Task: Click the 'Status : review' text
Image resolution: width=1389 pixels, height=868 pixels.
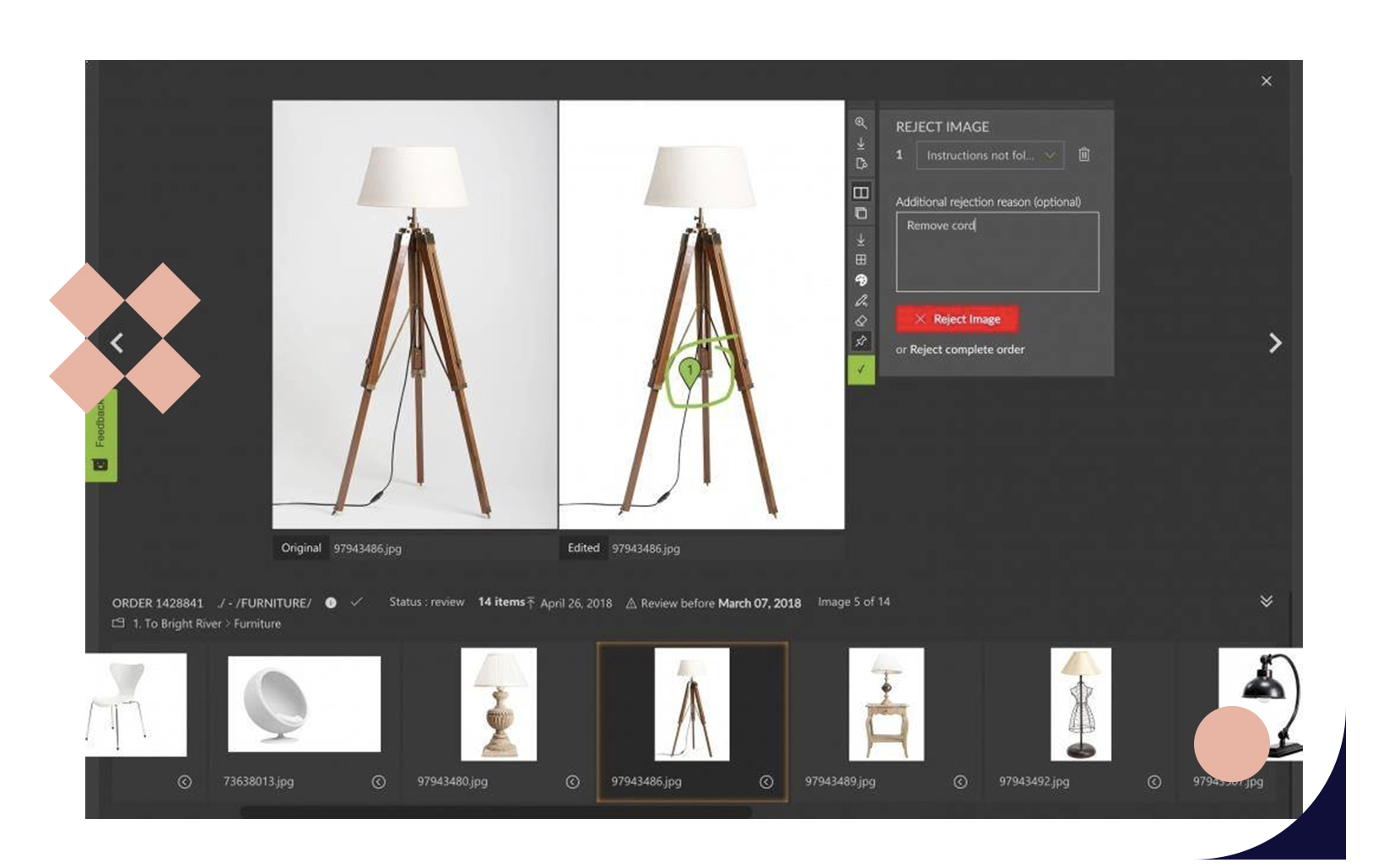Action: [427, 601]
